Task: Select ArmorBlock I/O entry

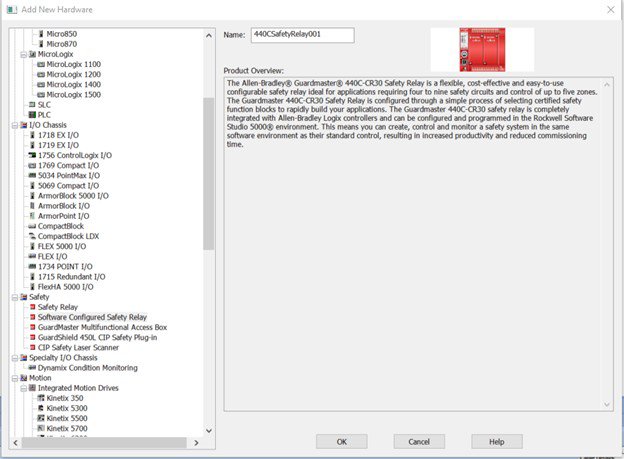Action: [64, 206]
